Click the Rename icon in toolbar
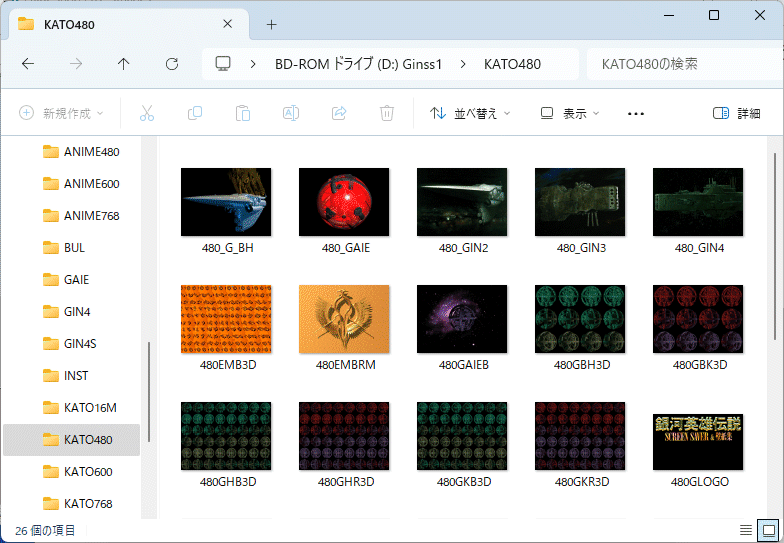 291,114
